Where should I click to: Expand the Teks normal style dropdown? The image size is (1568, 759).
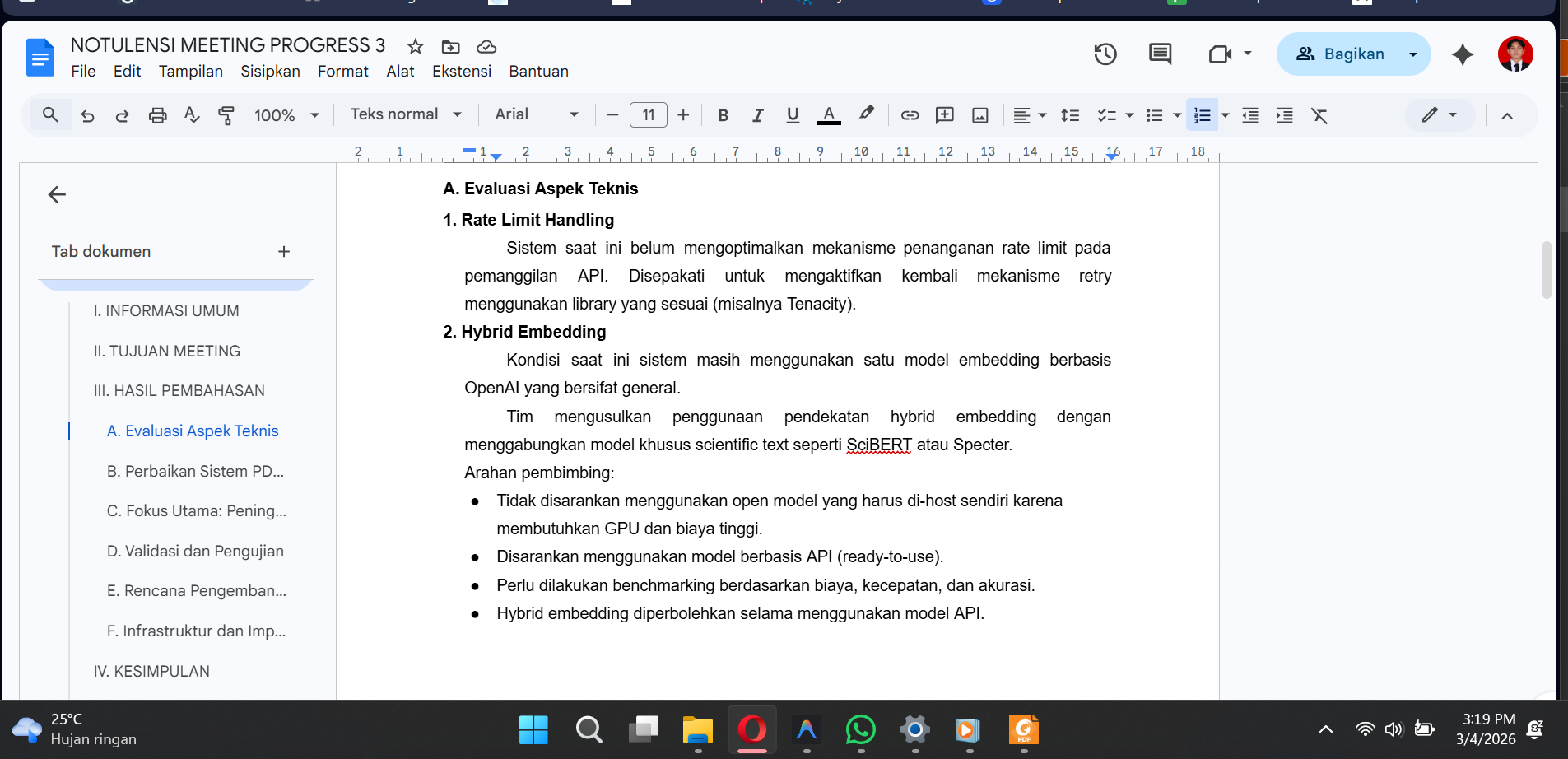[x=406, y=114]
